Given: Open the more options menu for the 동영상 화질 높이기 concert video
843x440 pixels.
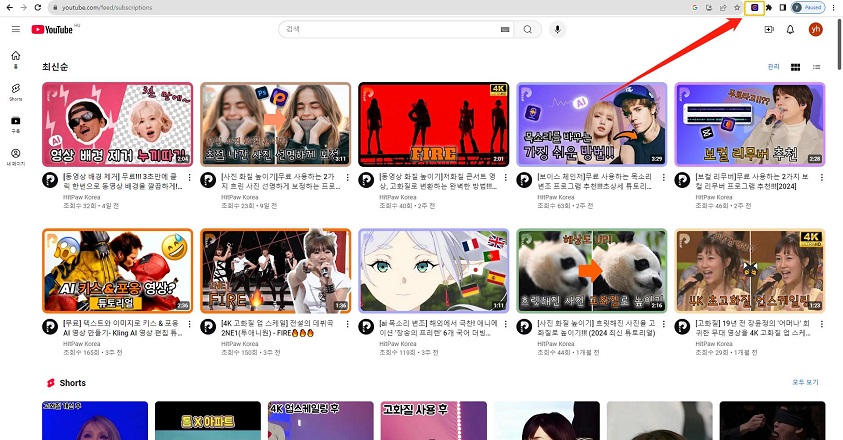Looking at the screenshot, I should click(506, 177).
